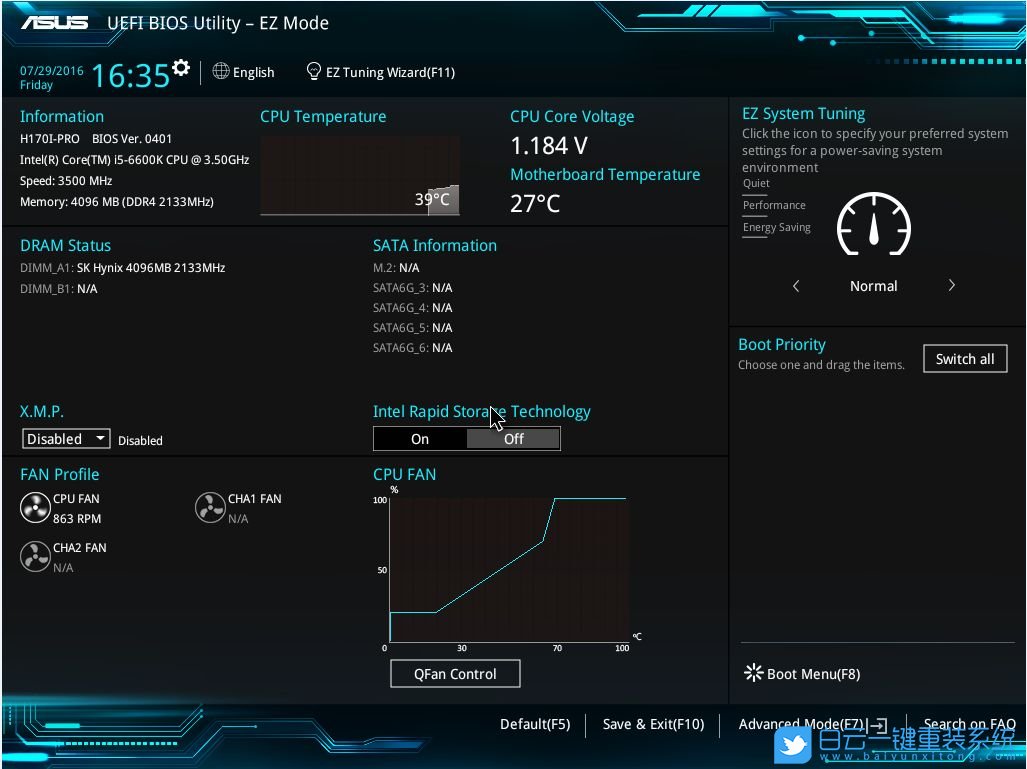Go to the previous EZ tuning mode with left arrow
Image resolution: width=1027 pixels, height=769 pixels.
coord(796,286)
